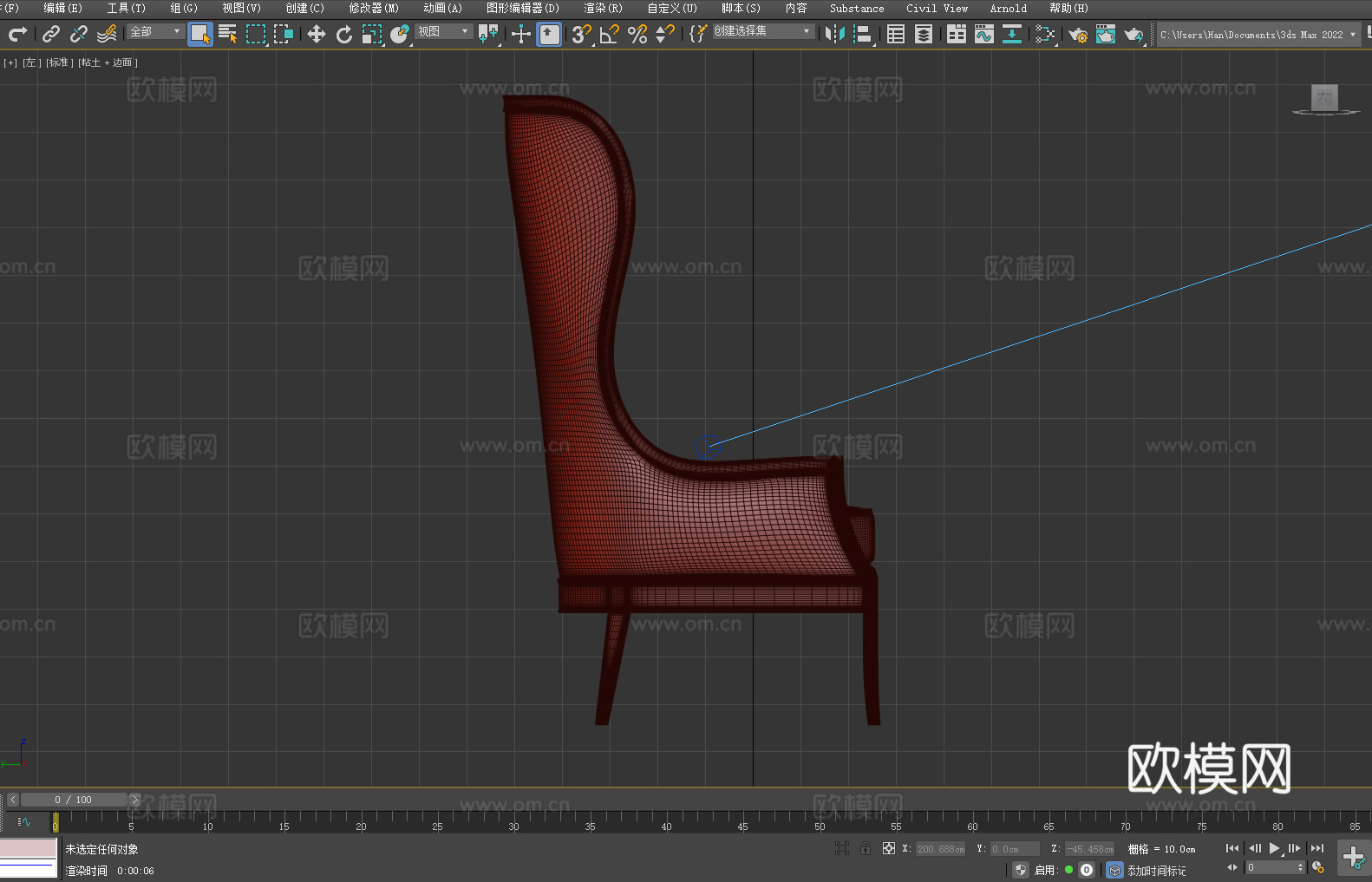Open the mini Curve Editor toggle icon
The height and width of the screenshot is (882, 1372).
[x=24, y=821]
